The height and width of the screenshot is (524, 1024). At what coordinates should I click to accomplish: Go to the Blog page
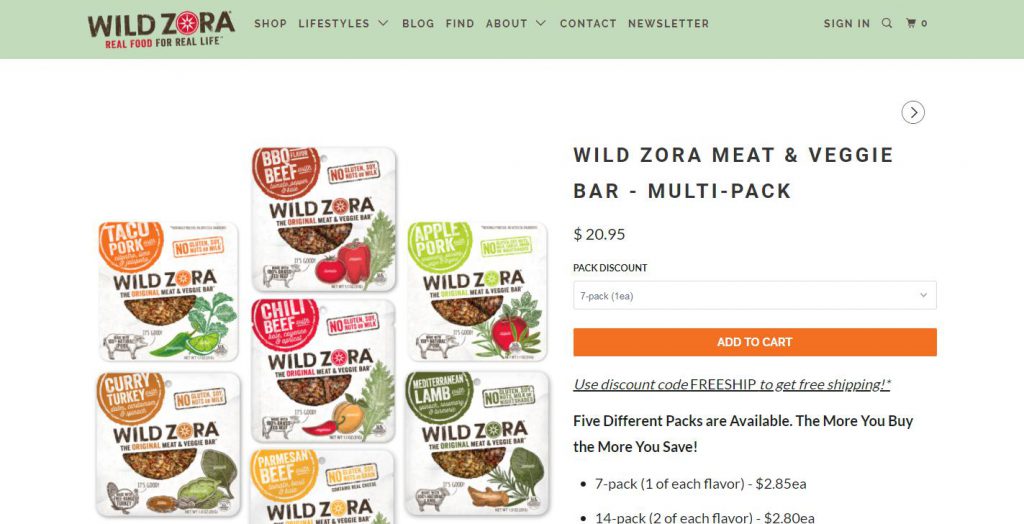(x=418, y=24)
